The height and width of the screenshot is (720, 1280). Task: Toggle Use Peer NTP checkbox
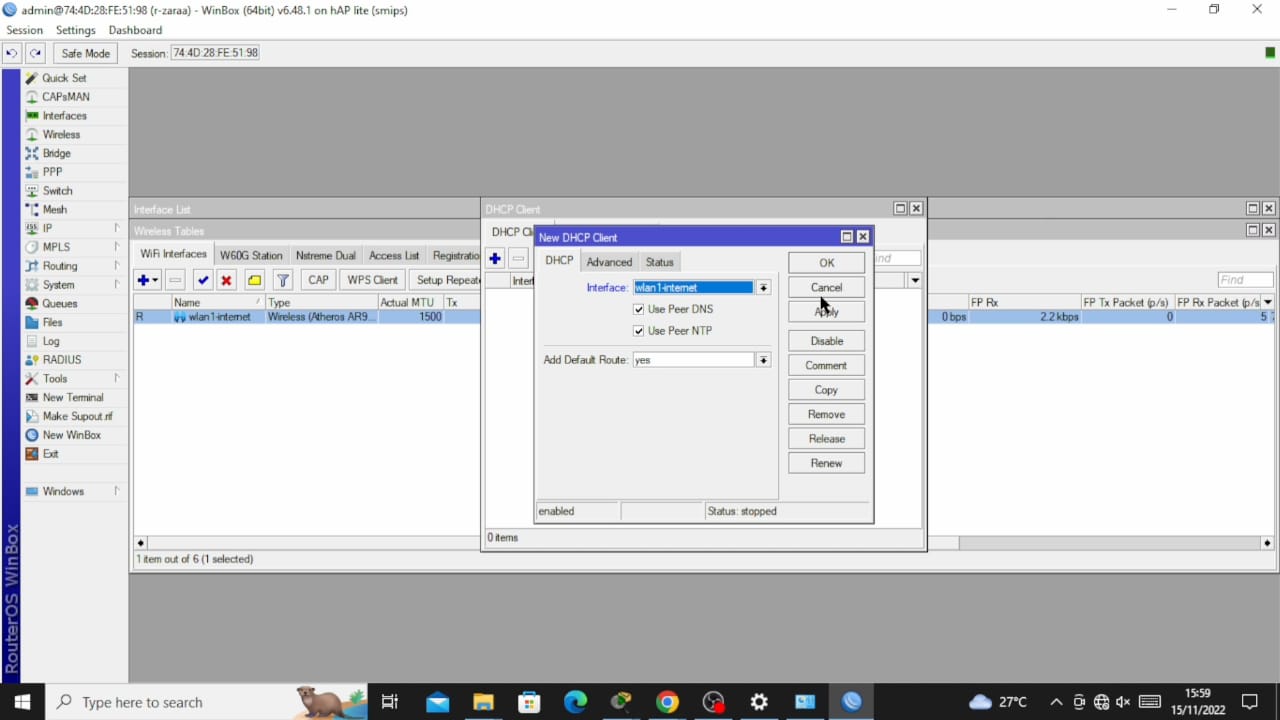tap(639, 331)
